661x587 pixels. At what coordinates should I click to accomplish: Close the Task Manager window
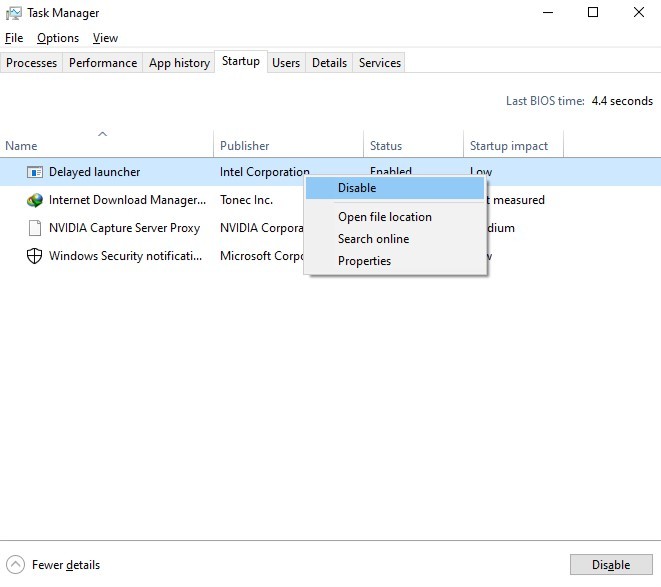pyautogui.click(x=639, y=13)
